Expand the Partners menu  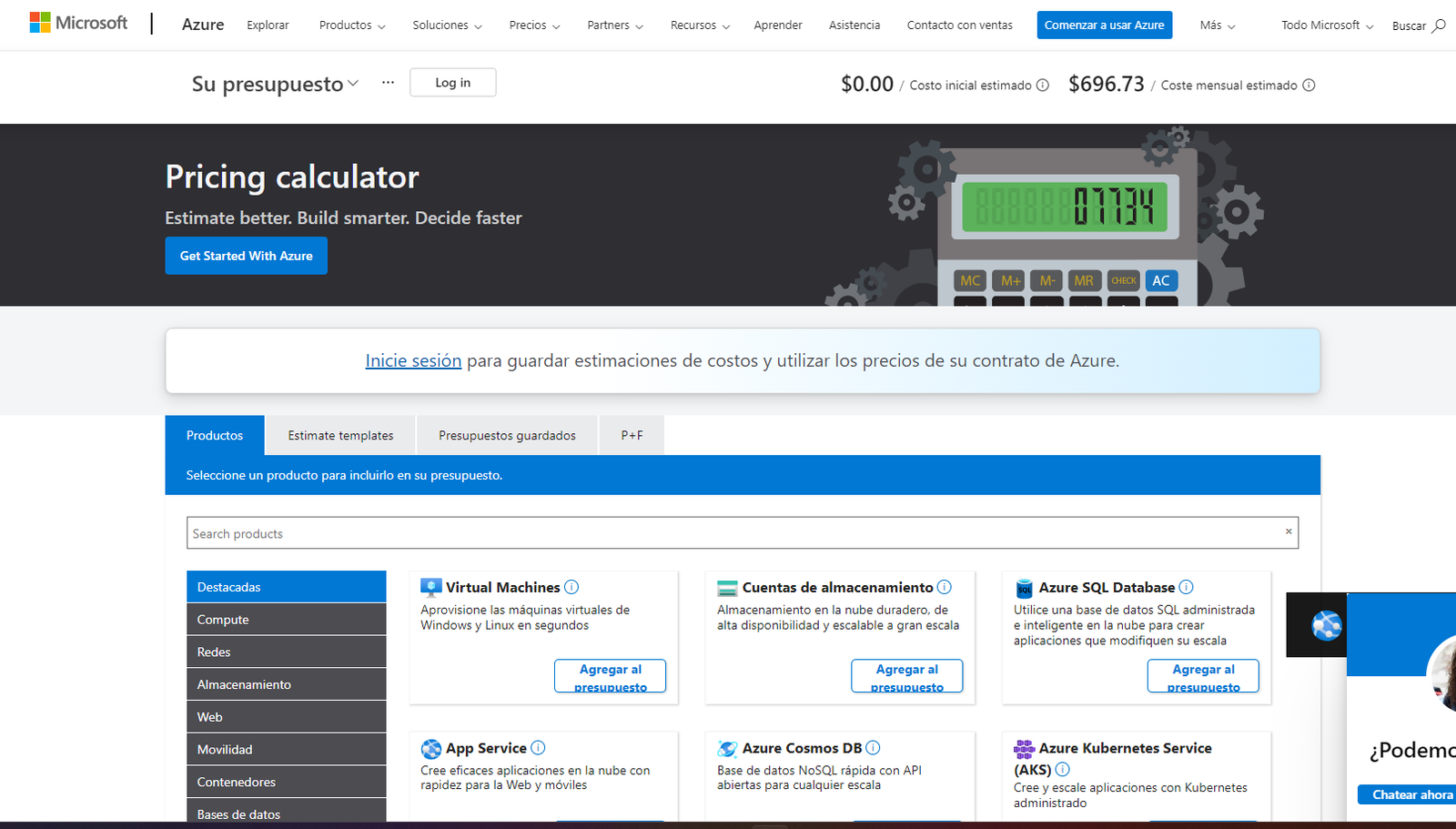pyautogui.click(x=615, y=25)
